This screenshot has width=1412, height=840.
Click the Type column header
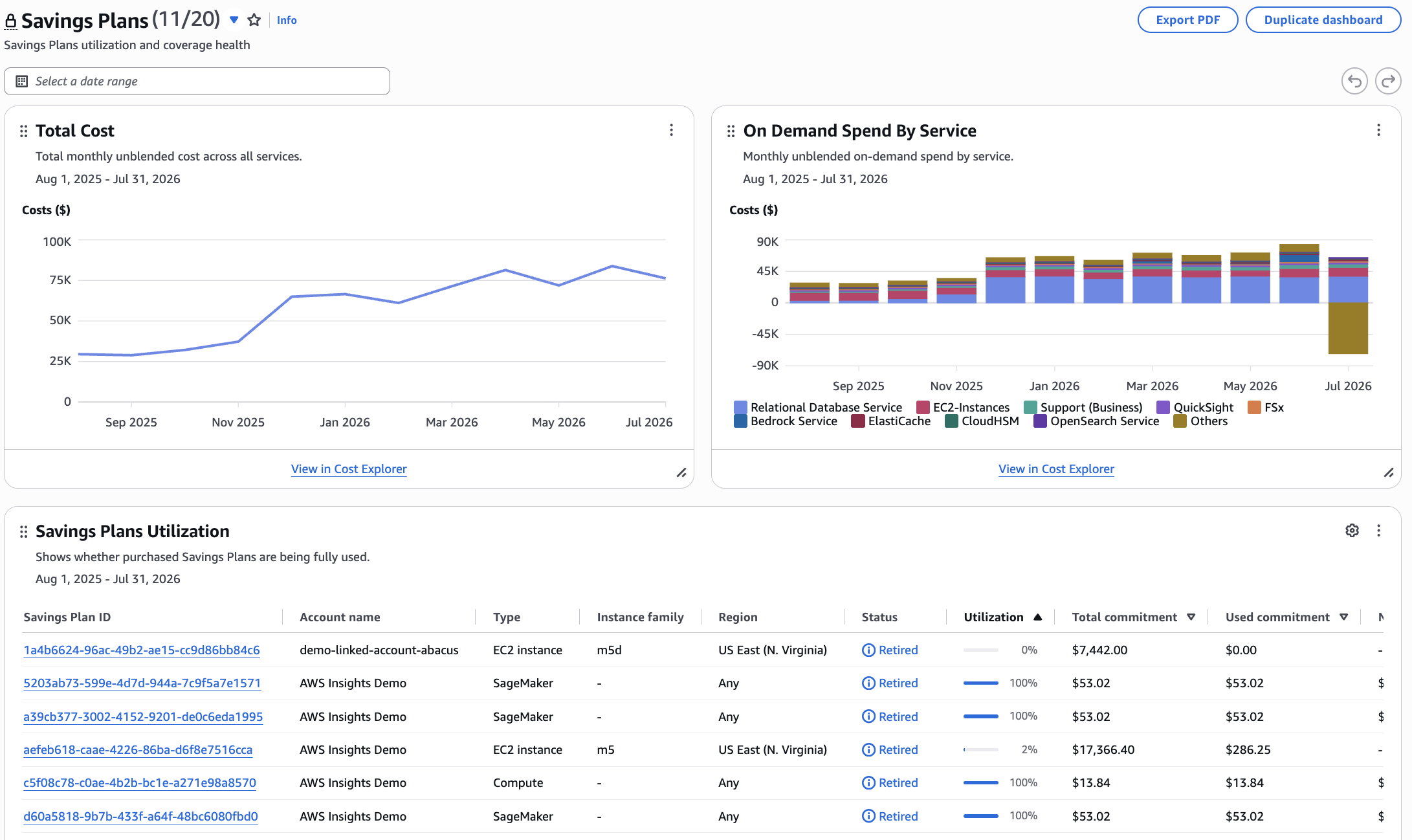507,617
